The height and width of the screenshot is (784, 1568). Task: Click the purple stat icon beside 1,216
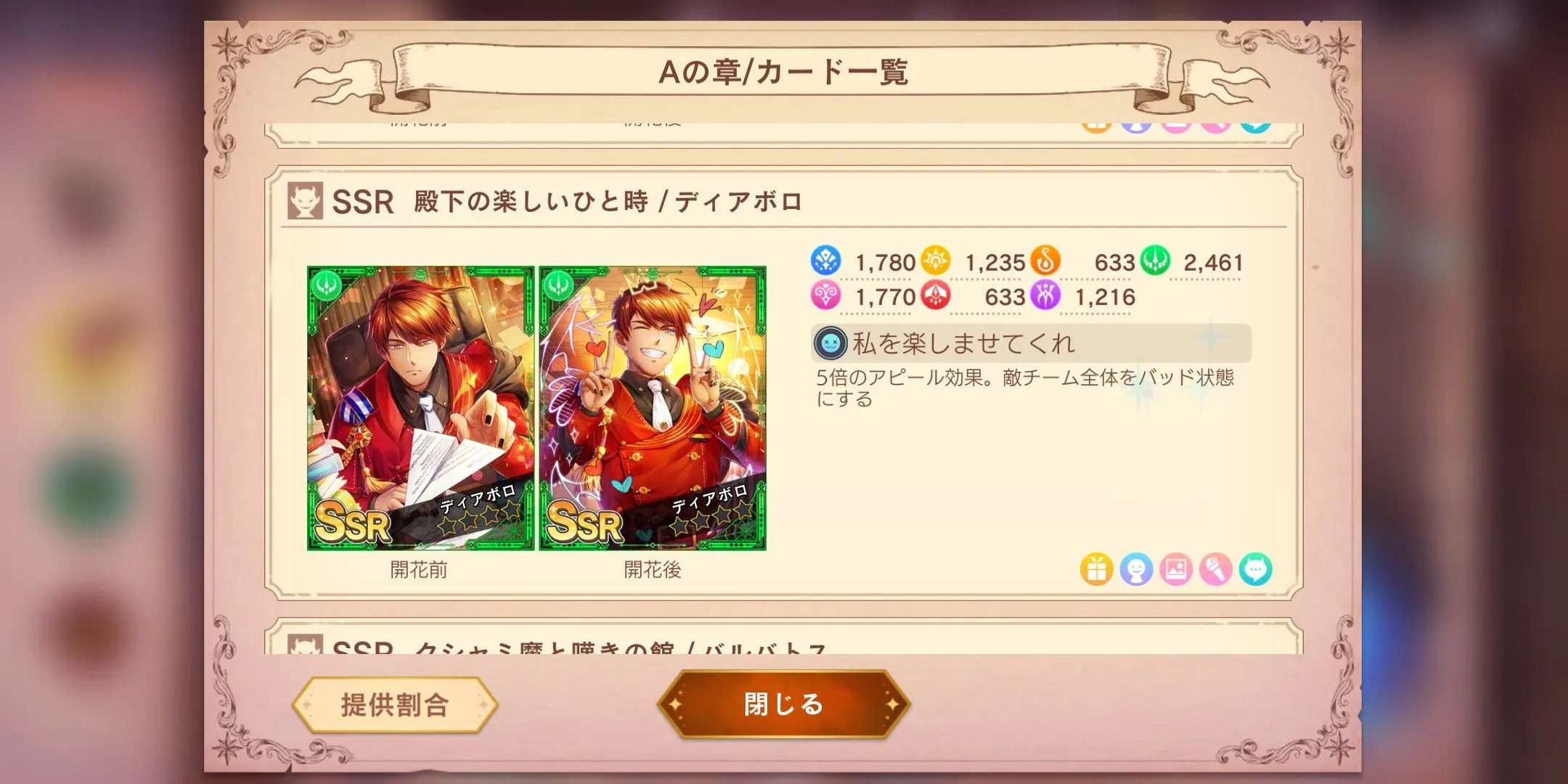1045,295
